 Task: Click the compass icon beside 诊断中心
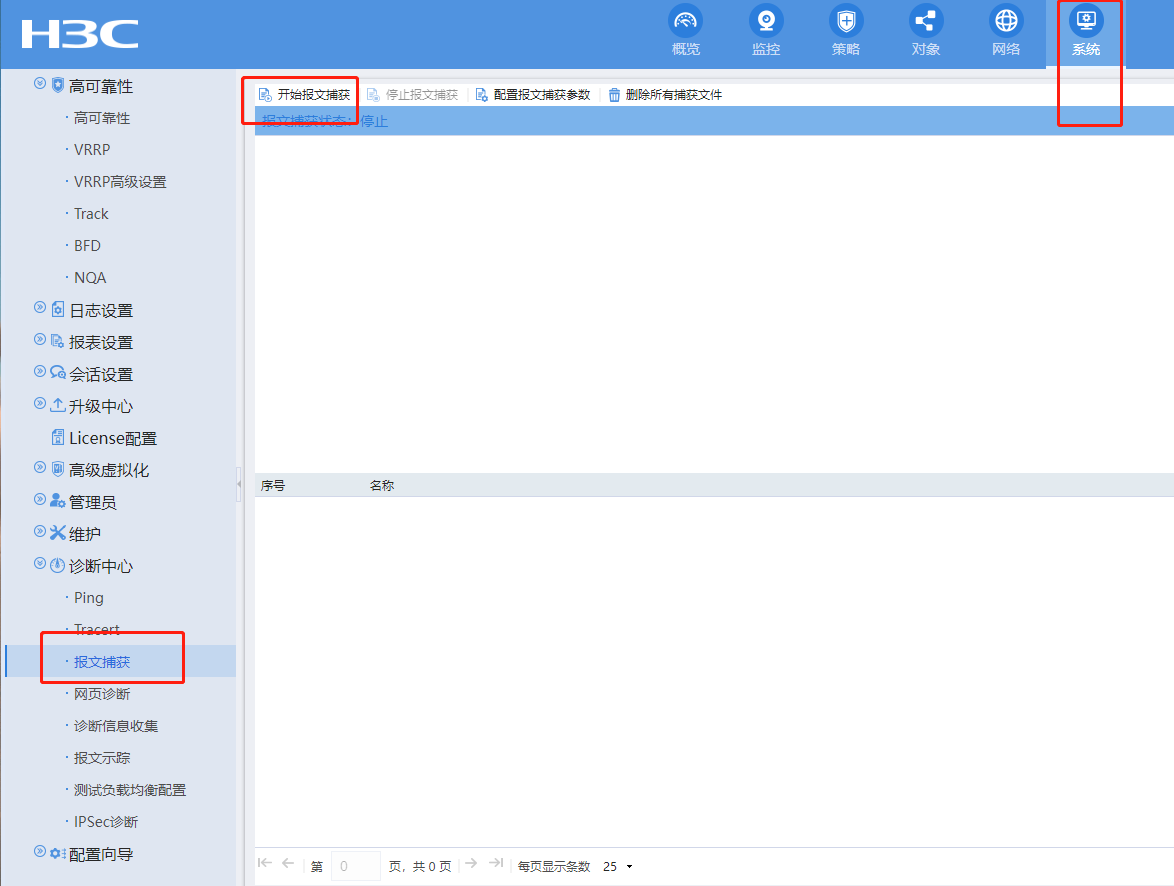pos(58,565)
